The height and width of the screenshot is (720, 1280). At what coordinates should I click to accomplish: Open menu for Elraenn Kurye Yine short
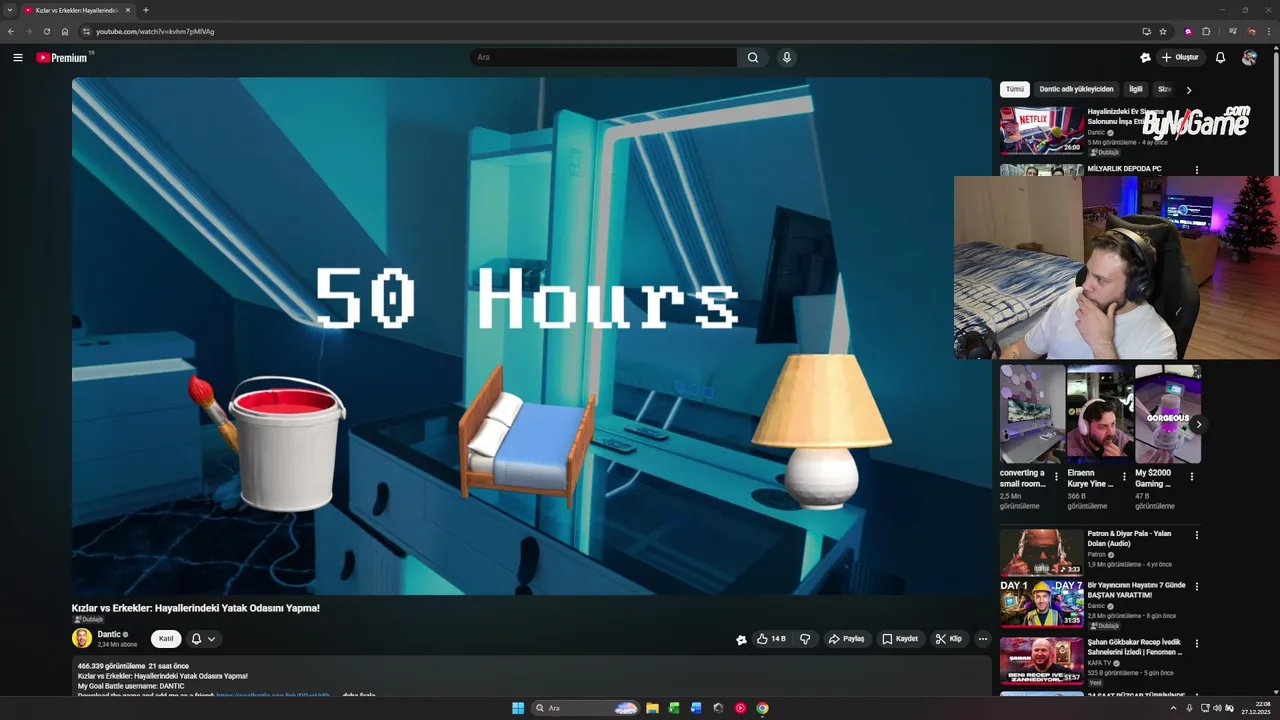1124,477
